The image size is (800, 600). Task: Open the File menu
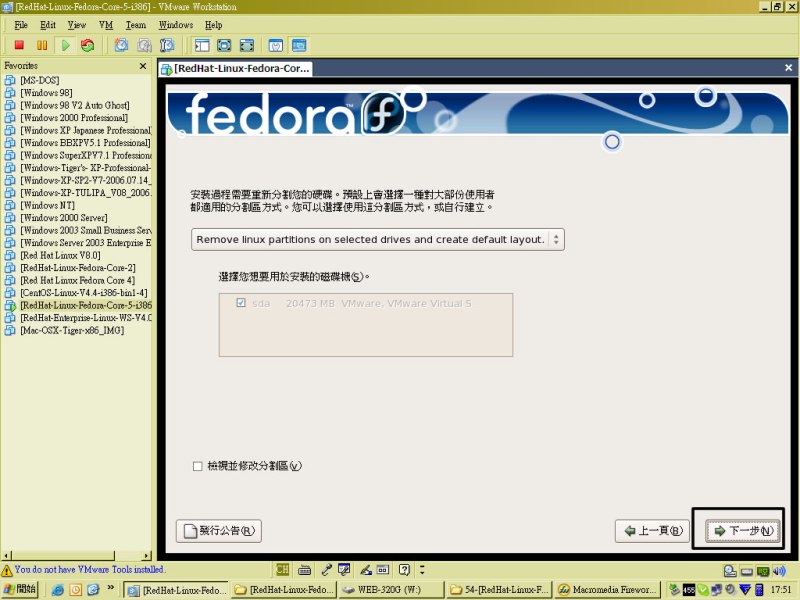21,25
